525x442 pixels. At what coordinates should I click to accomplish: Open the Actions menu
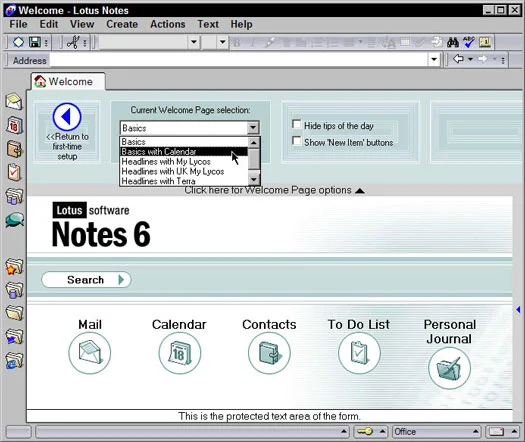tap(167, 24)
